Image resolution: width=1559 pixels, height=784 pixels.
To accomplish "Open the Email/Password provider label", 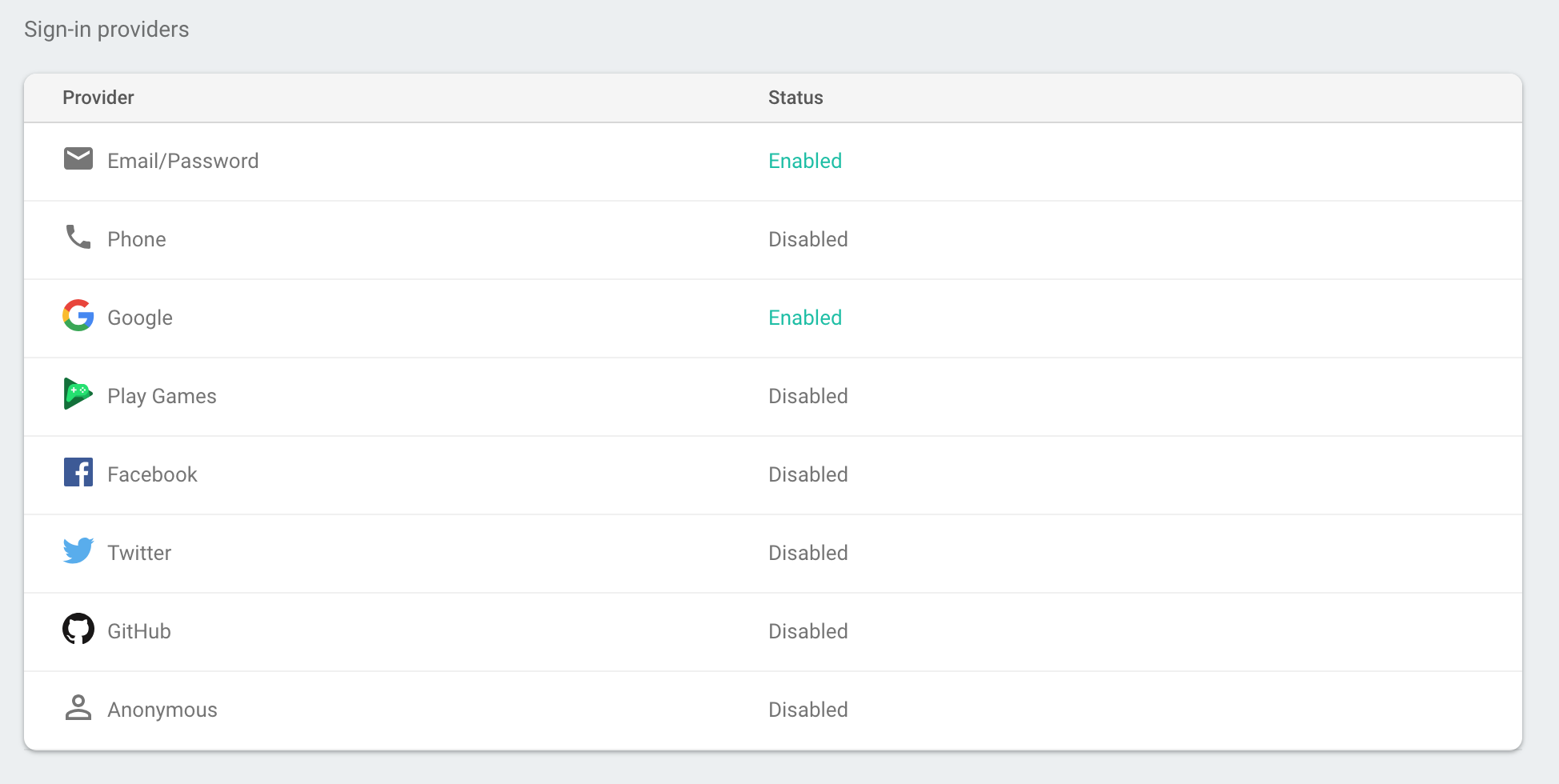I will tap(183, 161).
